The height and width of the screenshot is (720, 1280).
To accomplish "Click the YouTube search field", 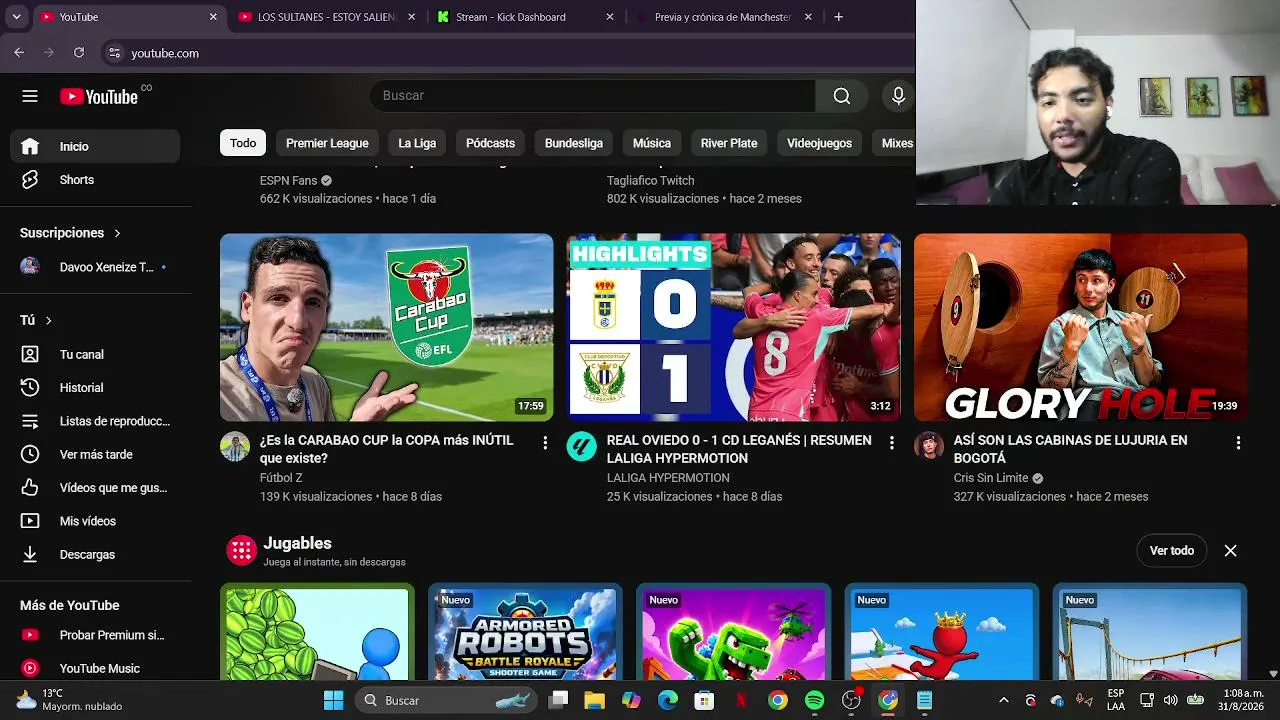I will tap(593, 96).
